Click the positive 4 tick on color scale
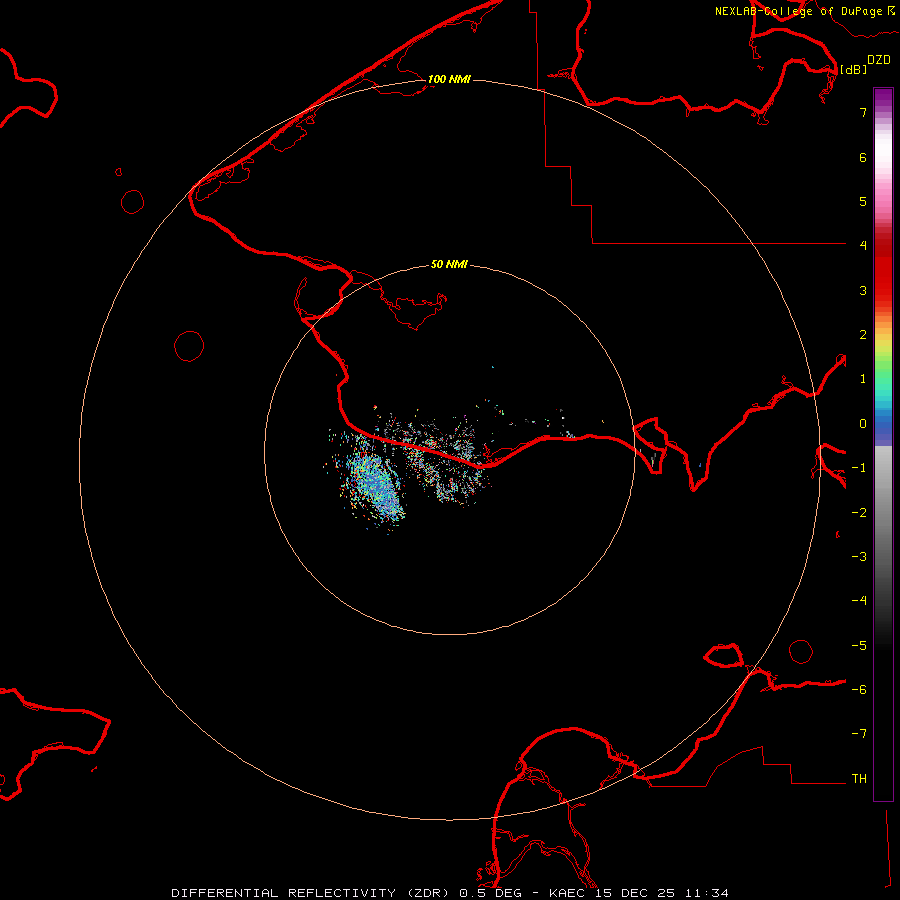The width and height of the screenshot is (900, 900). pos(863,246)
